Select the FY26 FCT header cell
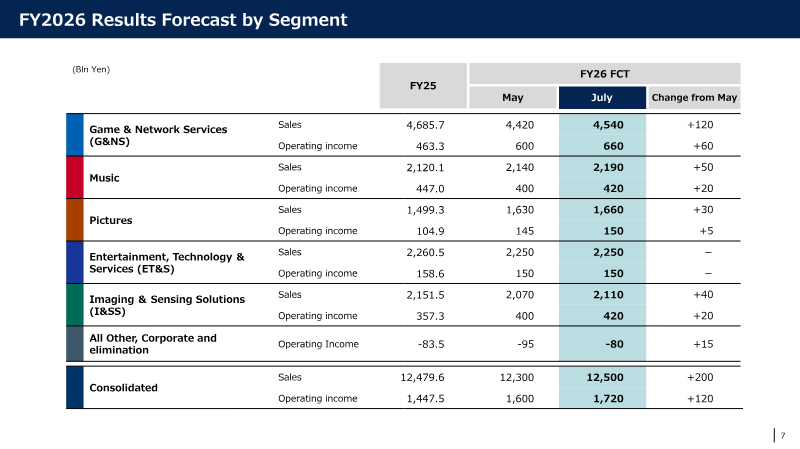The image size is (800, 449). click(x=605, y=73)
